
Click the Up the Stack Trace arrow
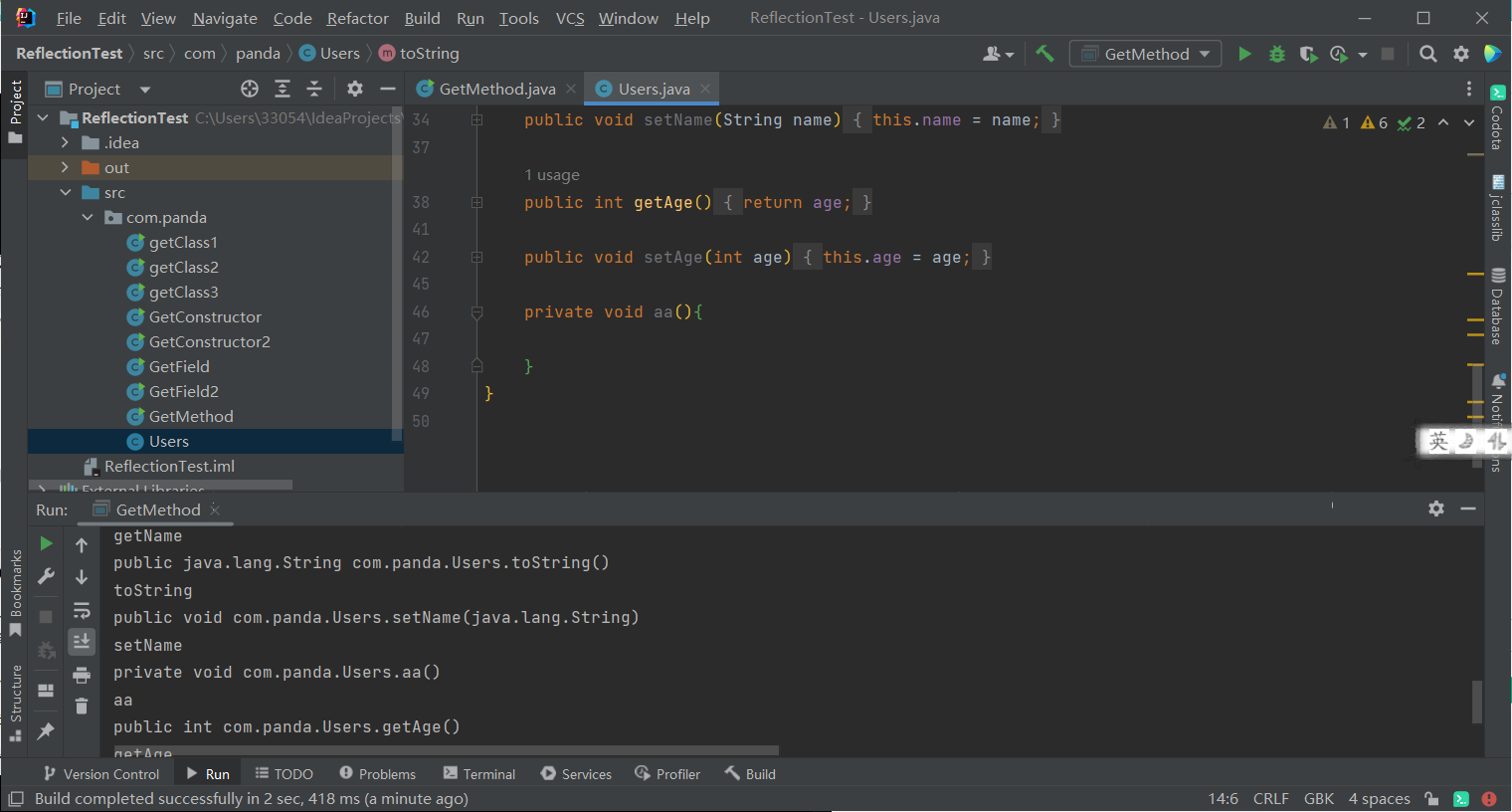tap(82, 544)
